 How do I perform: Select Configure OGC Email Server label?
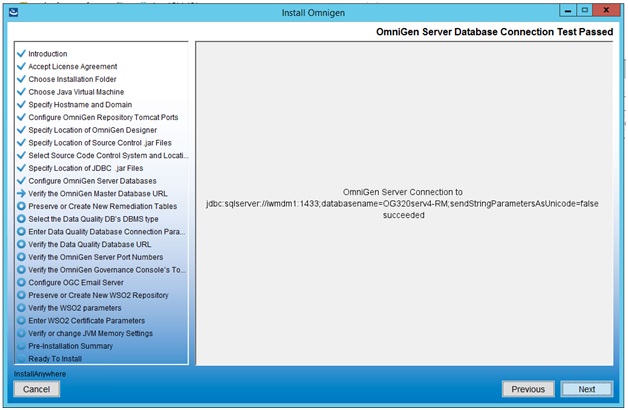(x=76, y=283)
